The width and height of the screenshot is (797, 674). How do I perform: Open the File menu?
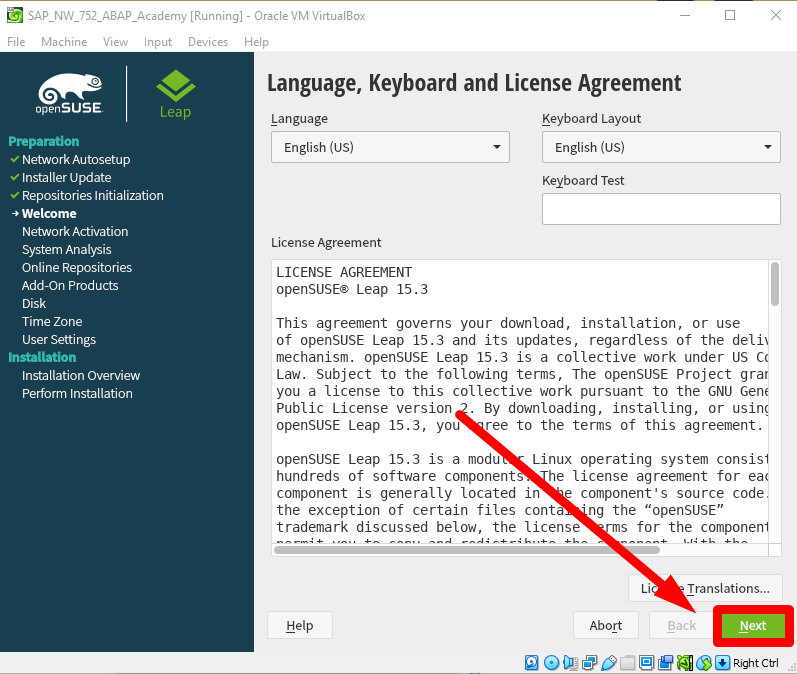[16, 42]
